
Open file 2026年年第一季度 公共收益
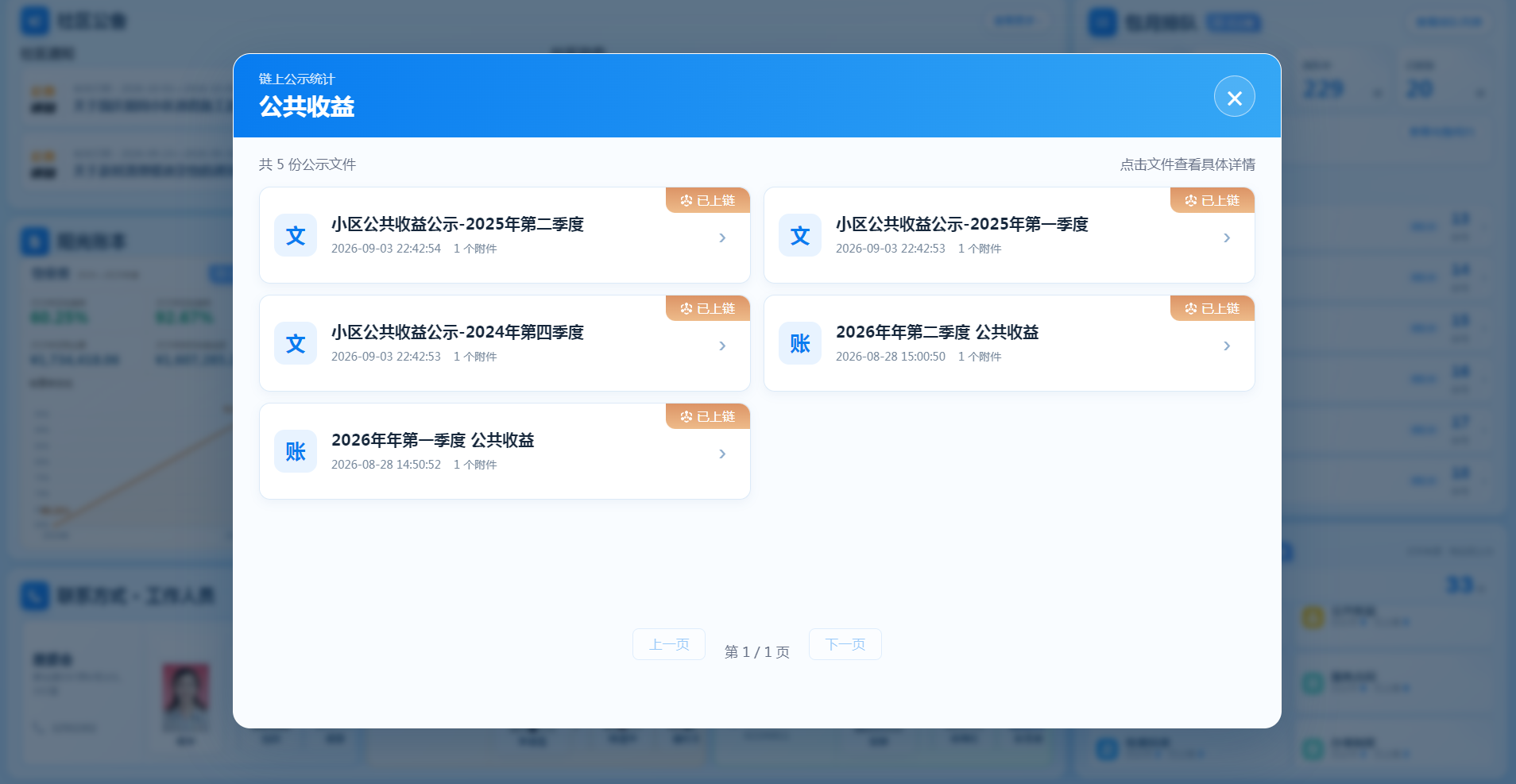click(x=505, y=451)
